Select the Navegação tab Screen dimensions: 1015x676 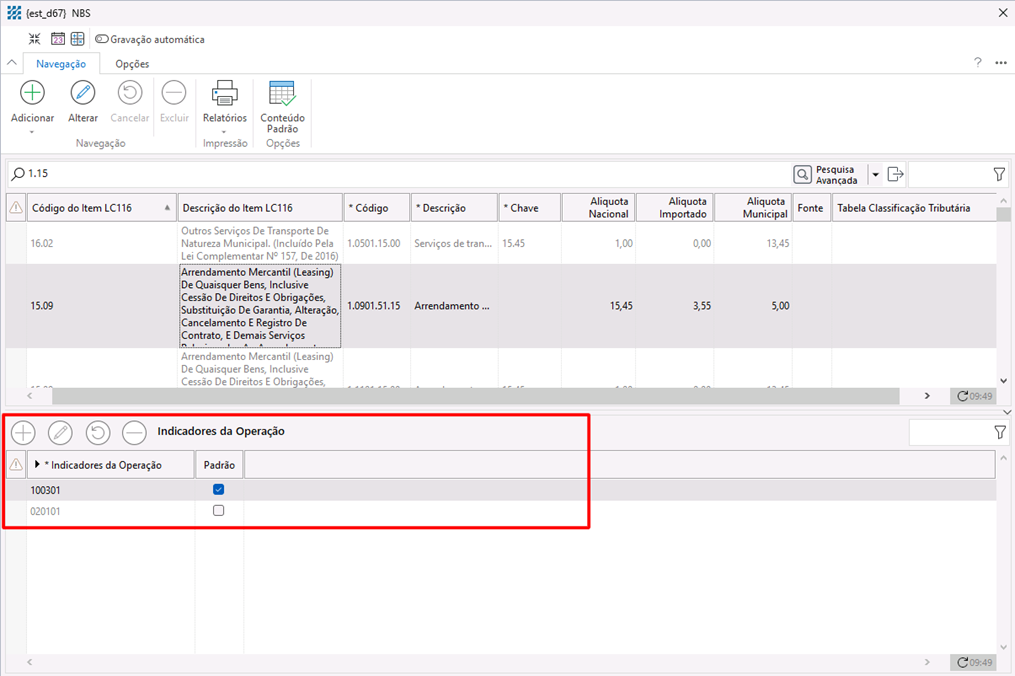click(x=61, y=64)
